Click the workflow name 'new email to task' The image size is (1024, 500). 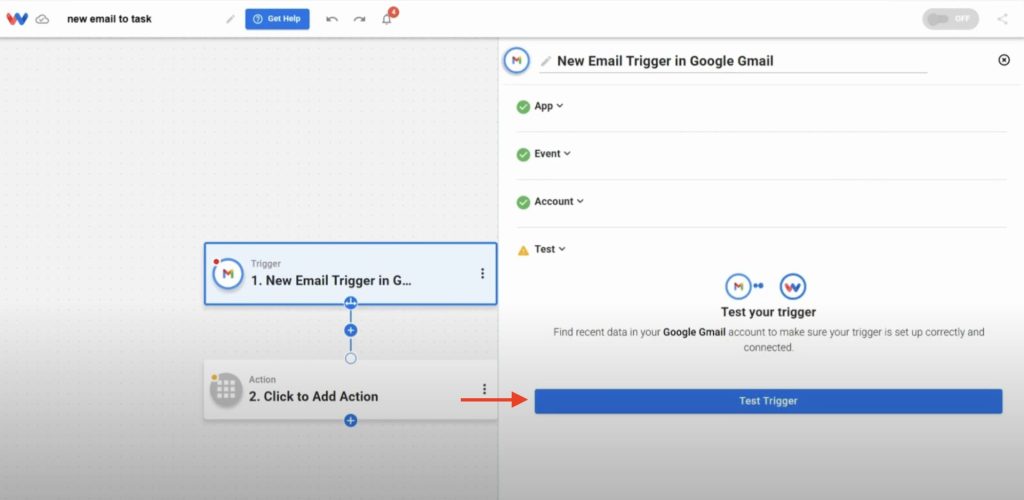click(x=109, y=19)
